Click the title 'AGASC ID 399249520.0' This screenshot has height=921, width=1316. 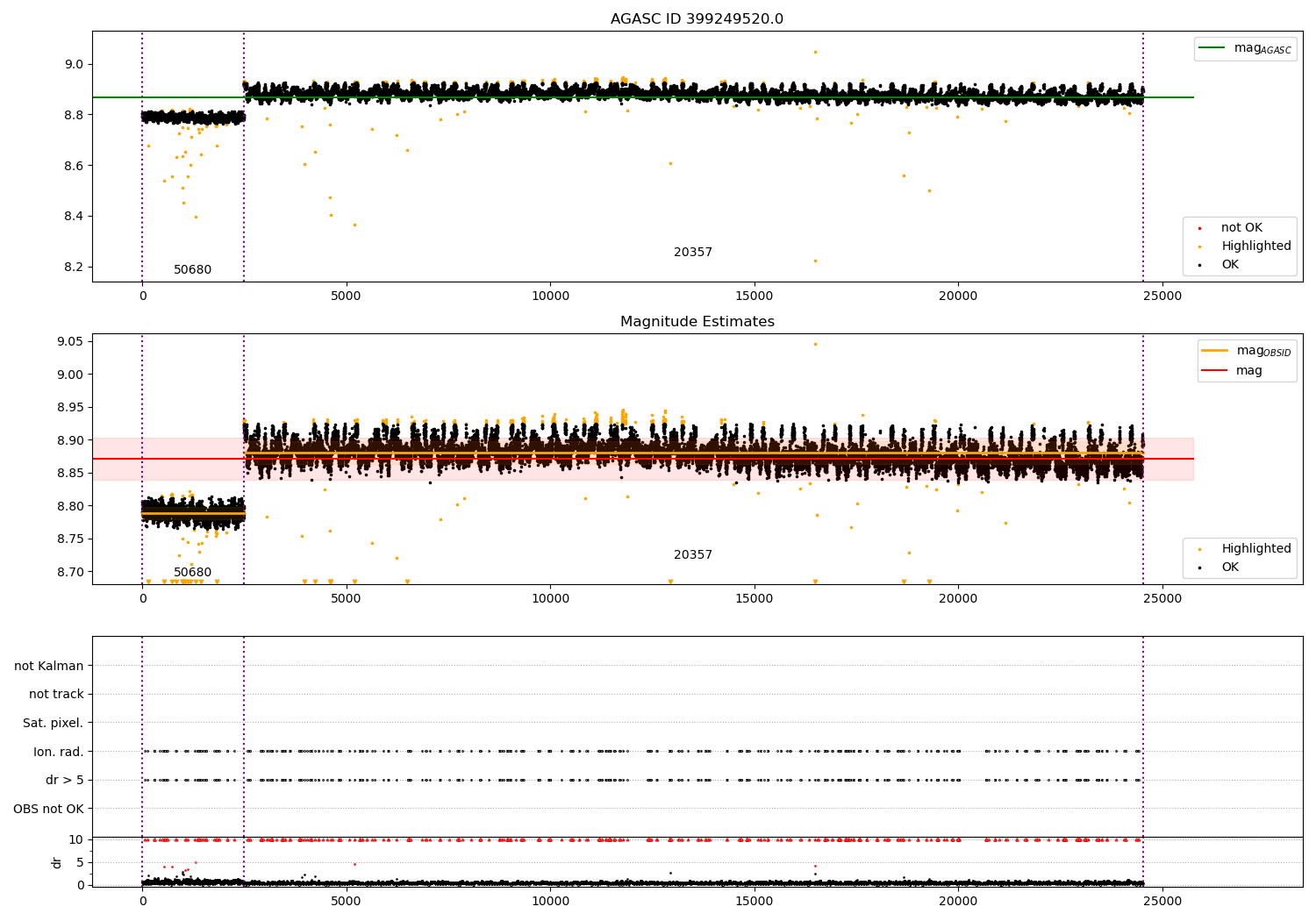697,19
